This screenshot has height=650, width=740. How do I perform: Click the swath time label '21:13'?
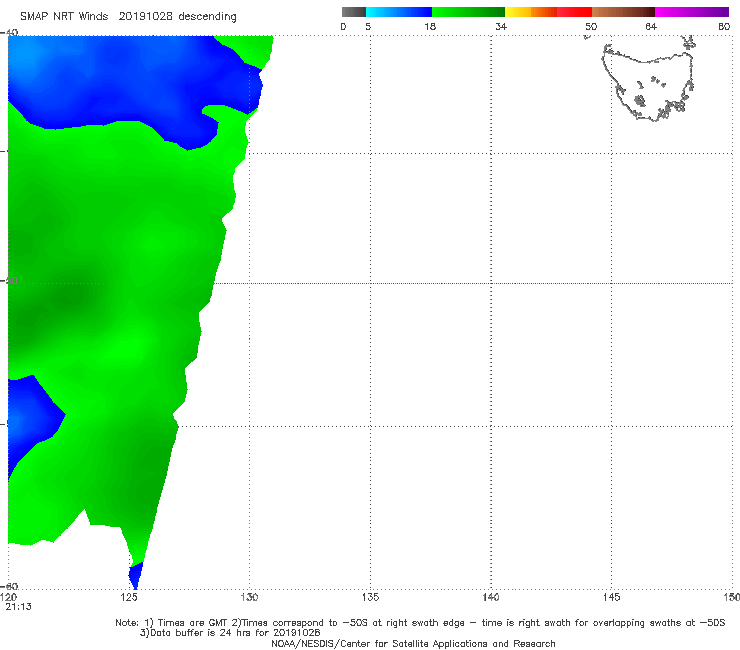18,607
